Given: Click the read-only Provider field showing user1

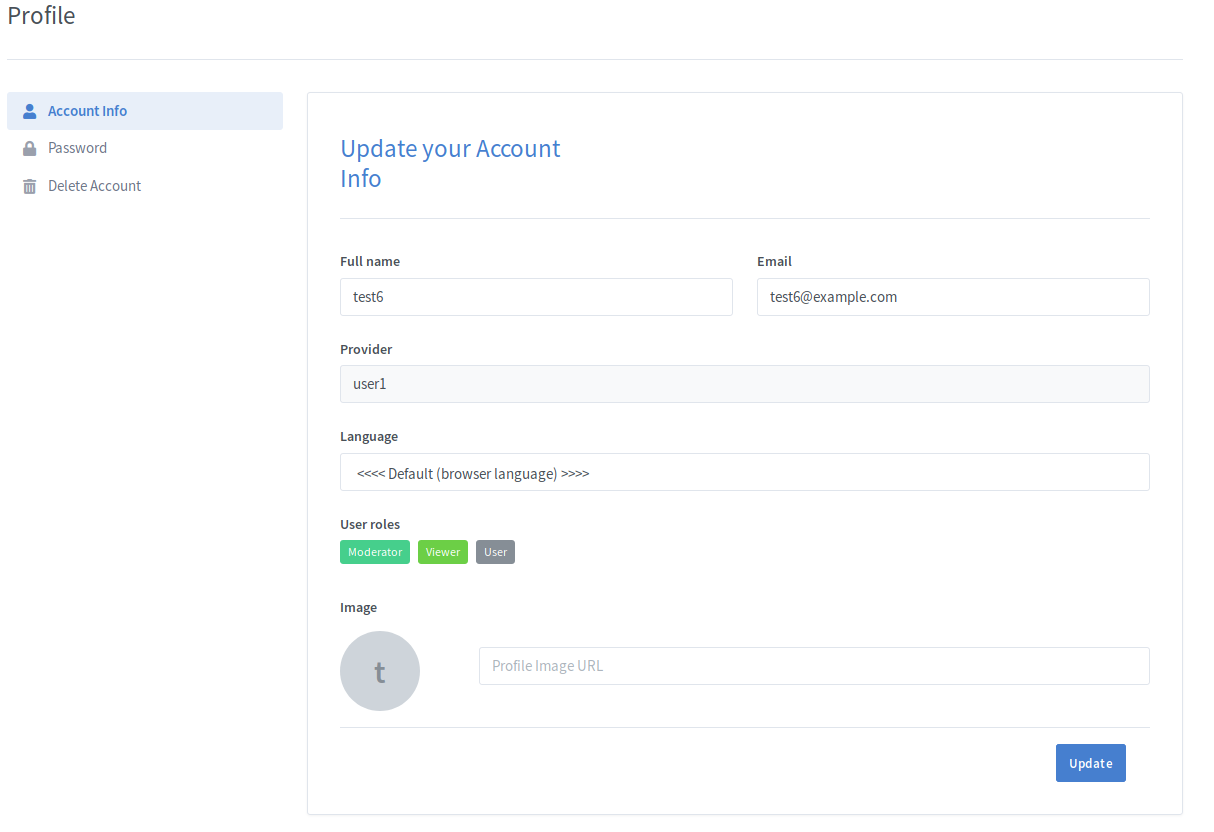Looking at the screenshot, I should 744,384.
